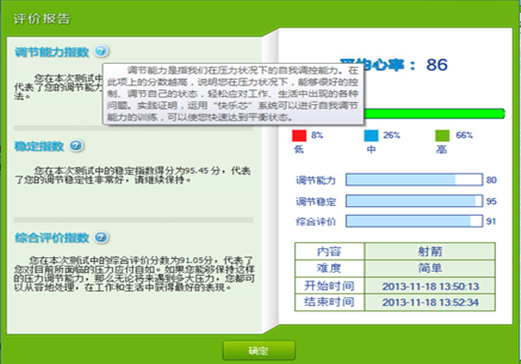
Task: Click the 稳定指数 heading
Action: click(39, 146)
